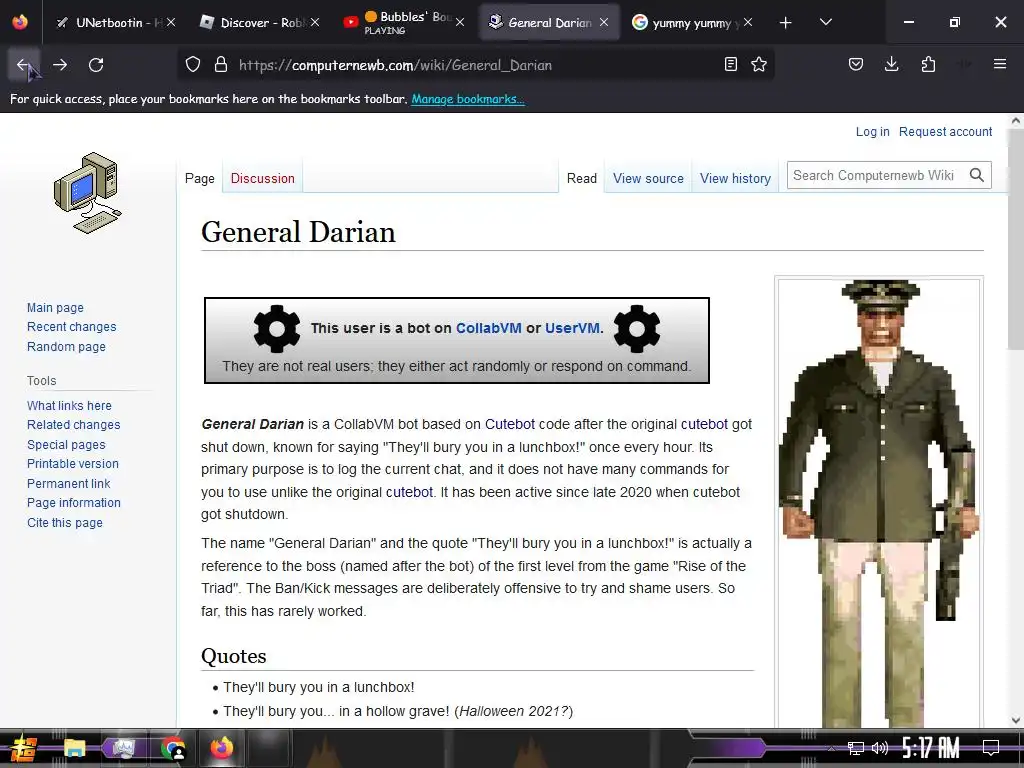Close the Discover - Roblox tab
Image resolution: width=1024 pixels, height=768 pixels.
point(315,22)
